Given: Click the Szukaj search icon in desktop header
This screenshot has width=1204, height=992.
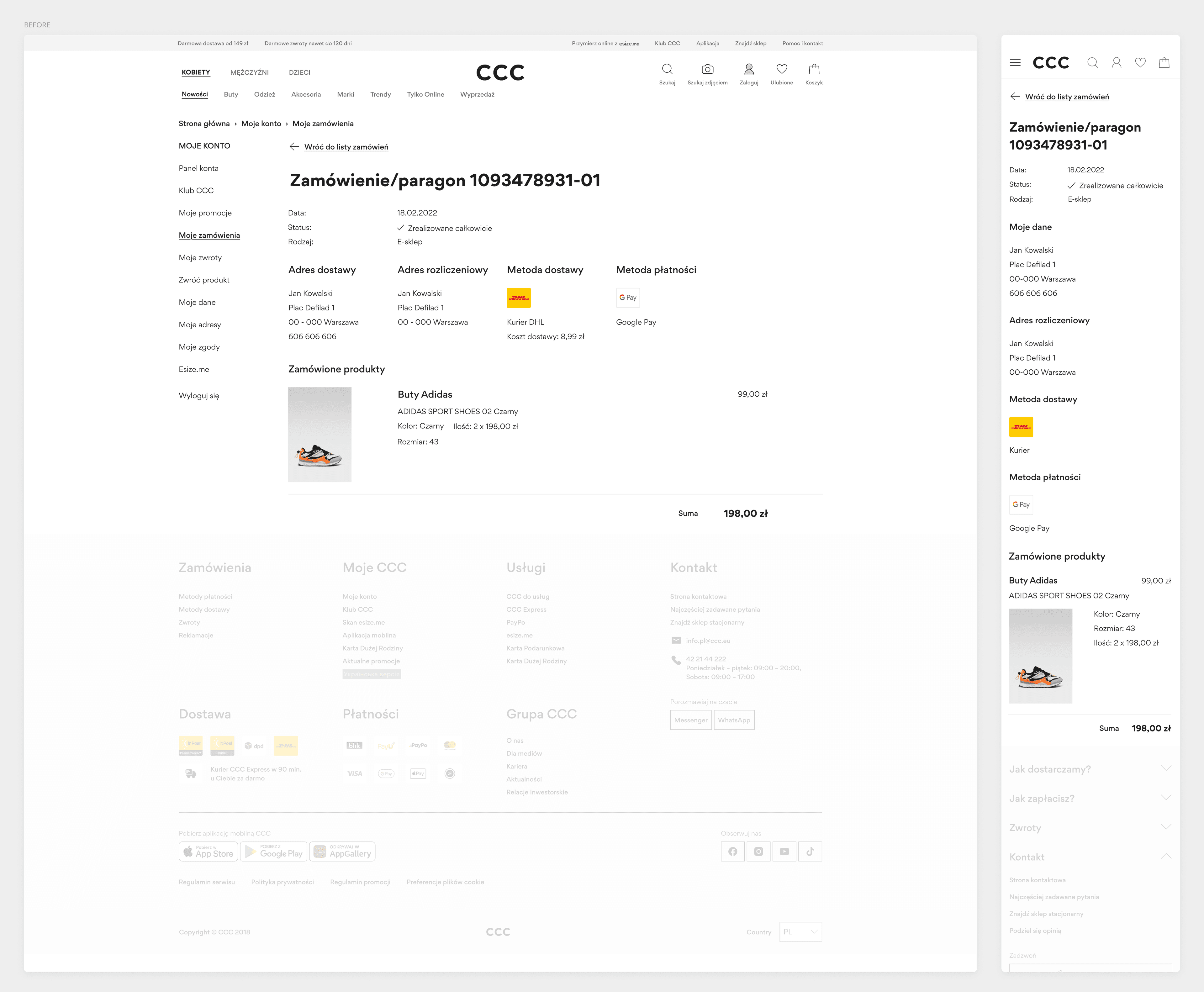Looking at the screenshot, I should tap(667, 70).
